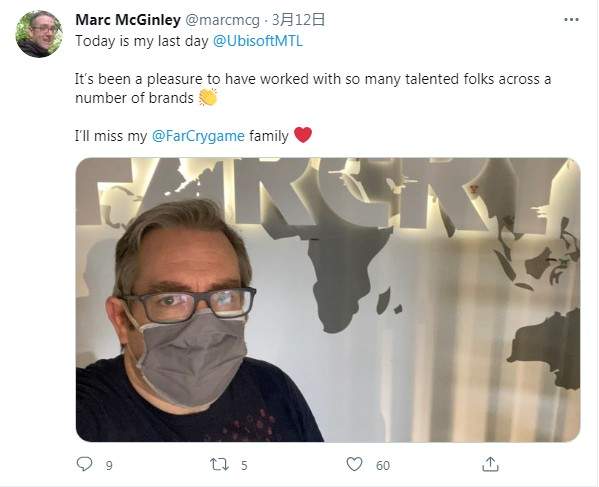Click the like count 60

coord(383,466)
